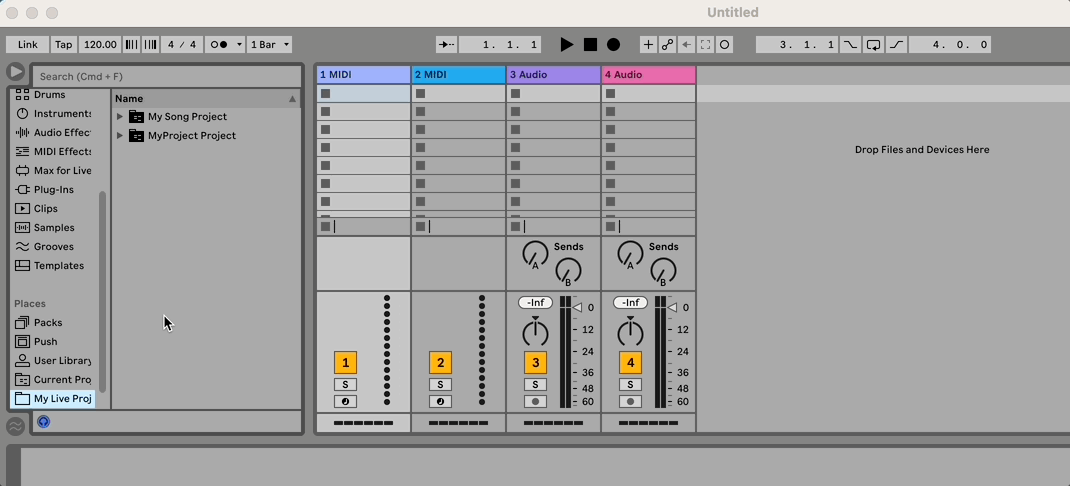Solo track 3 with its S button

tap(535, 385)
